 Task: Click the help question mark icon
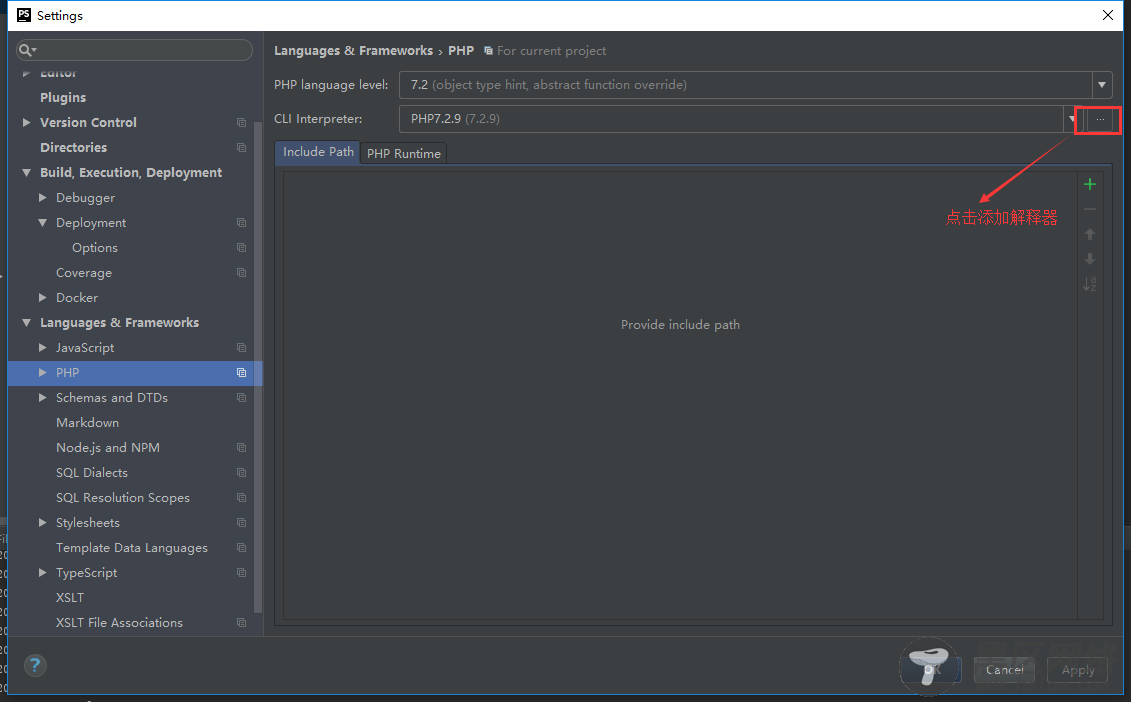point(35,665)
